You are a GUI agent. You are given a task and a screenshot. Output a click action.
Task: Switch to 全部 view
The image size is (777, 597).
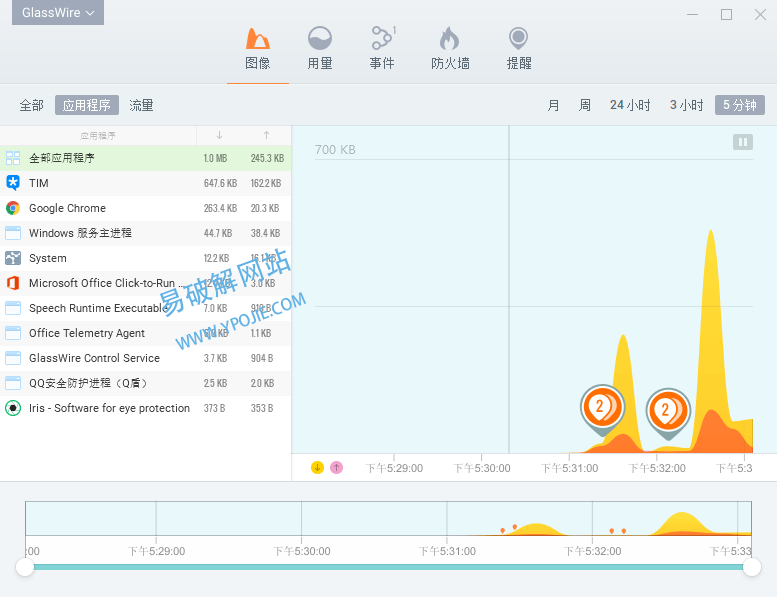[32, 105]
